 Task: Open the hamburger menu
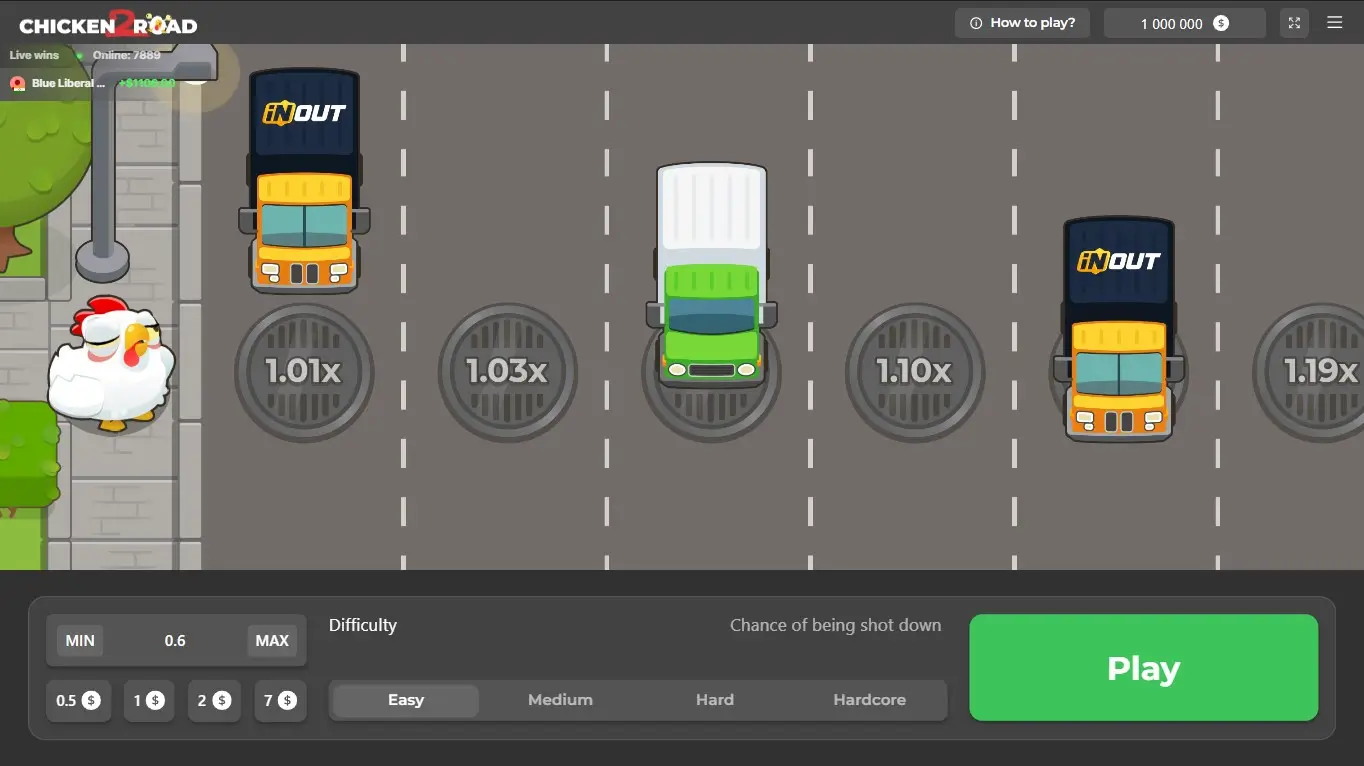pos(1334,23)
